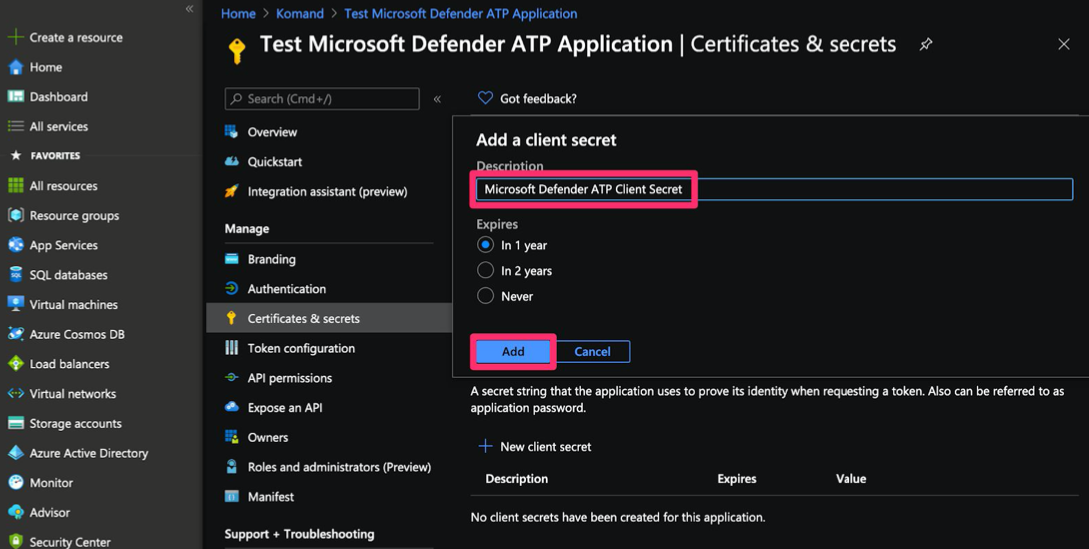
Task: Click the All resources grid icon
Action: coord(15,186)
